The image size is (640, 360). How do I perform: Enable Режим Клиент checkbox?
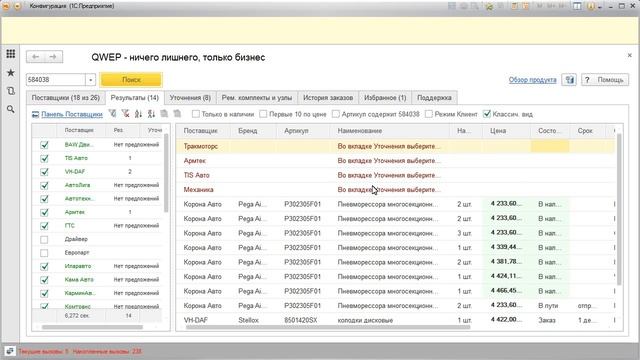(429, 114)
